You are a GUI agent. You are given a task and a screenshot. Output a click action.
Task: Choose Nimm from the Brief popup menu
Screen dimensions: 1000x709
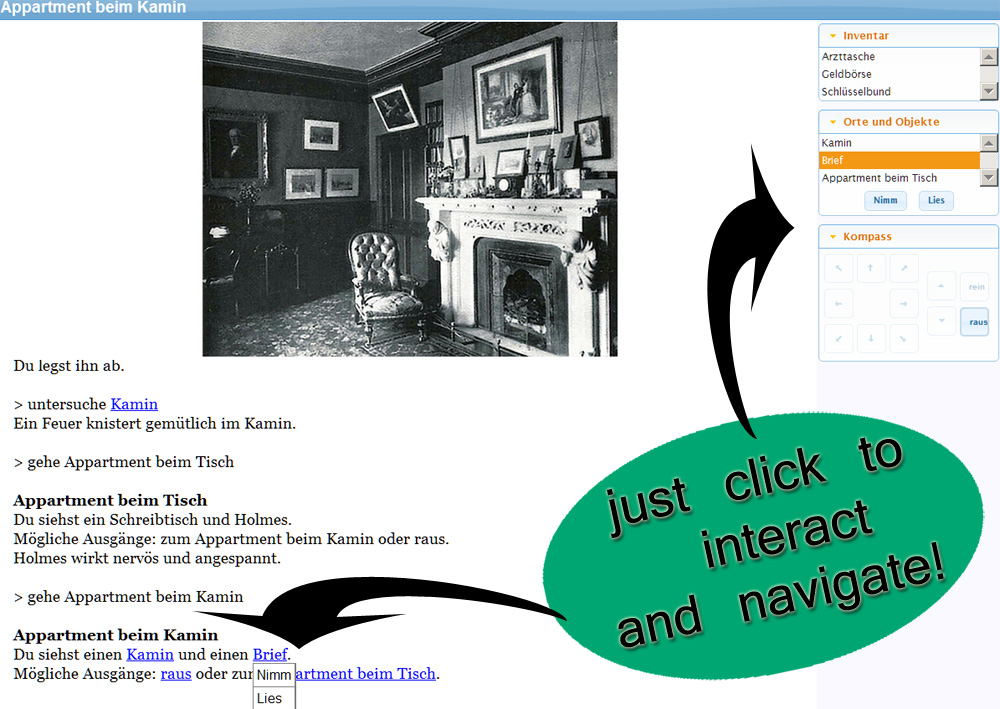274,675
